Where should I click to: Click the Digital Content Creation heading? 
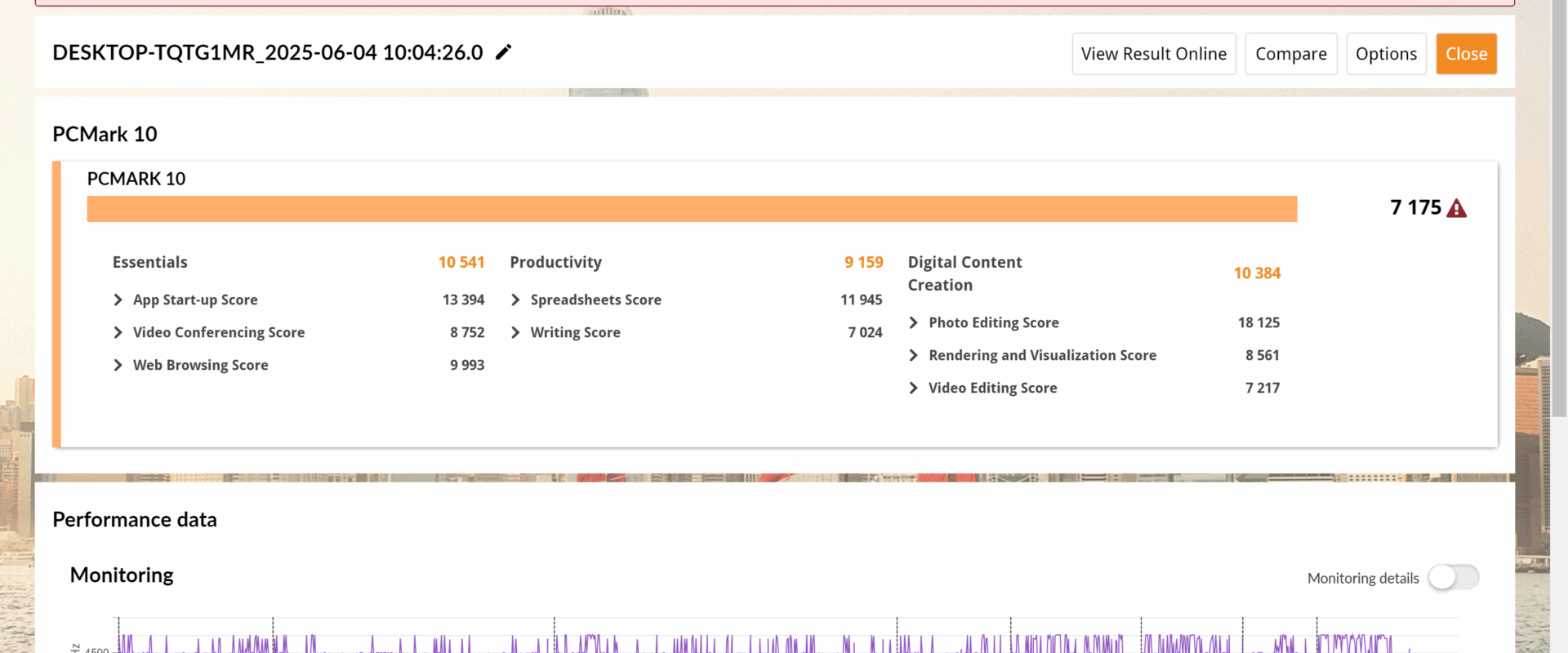click(x=964, y=273)
